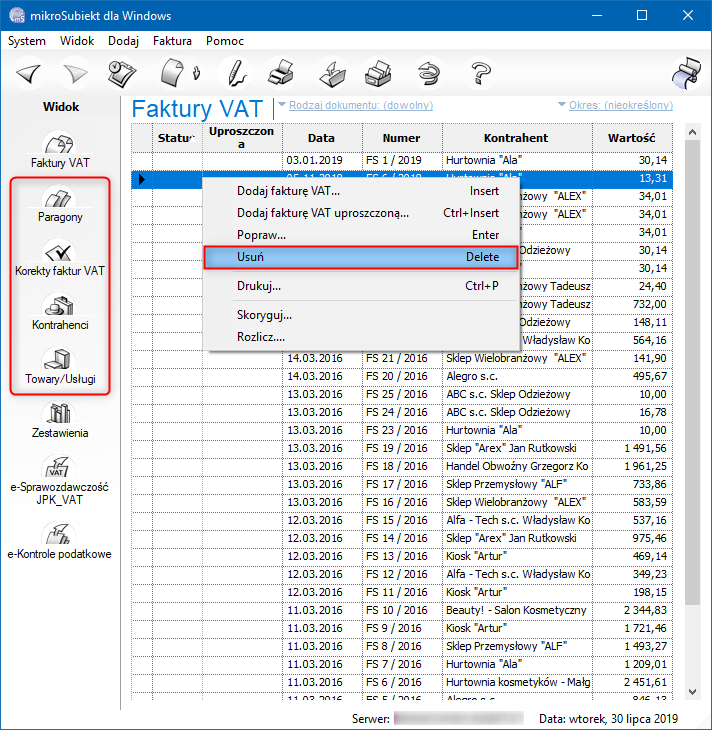
Task: Open the Faktura menu in menu bar
Action: (x=172, y=41)
